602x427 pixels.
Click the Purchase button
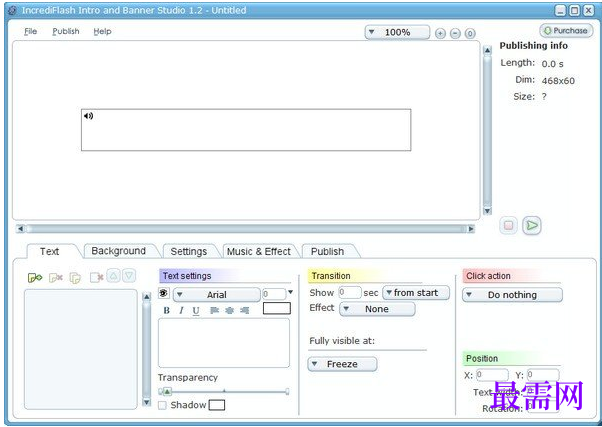[566, 30]
